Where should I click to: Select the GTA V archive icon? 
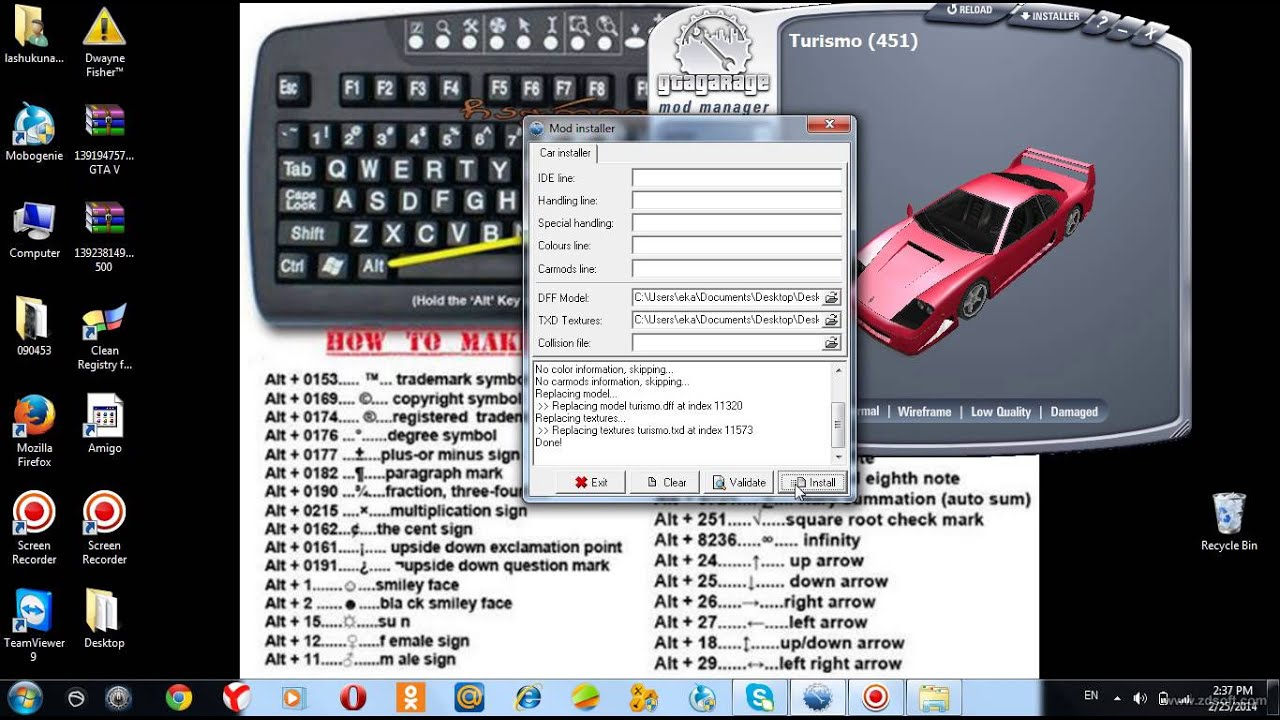pos(104,140)
